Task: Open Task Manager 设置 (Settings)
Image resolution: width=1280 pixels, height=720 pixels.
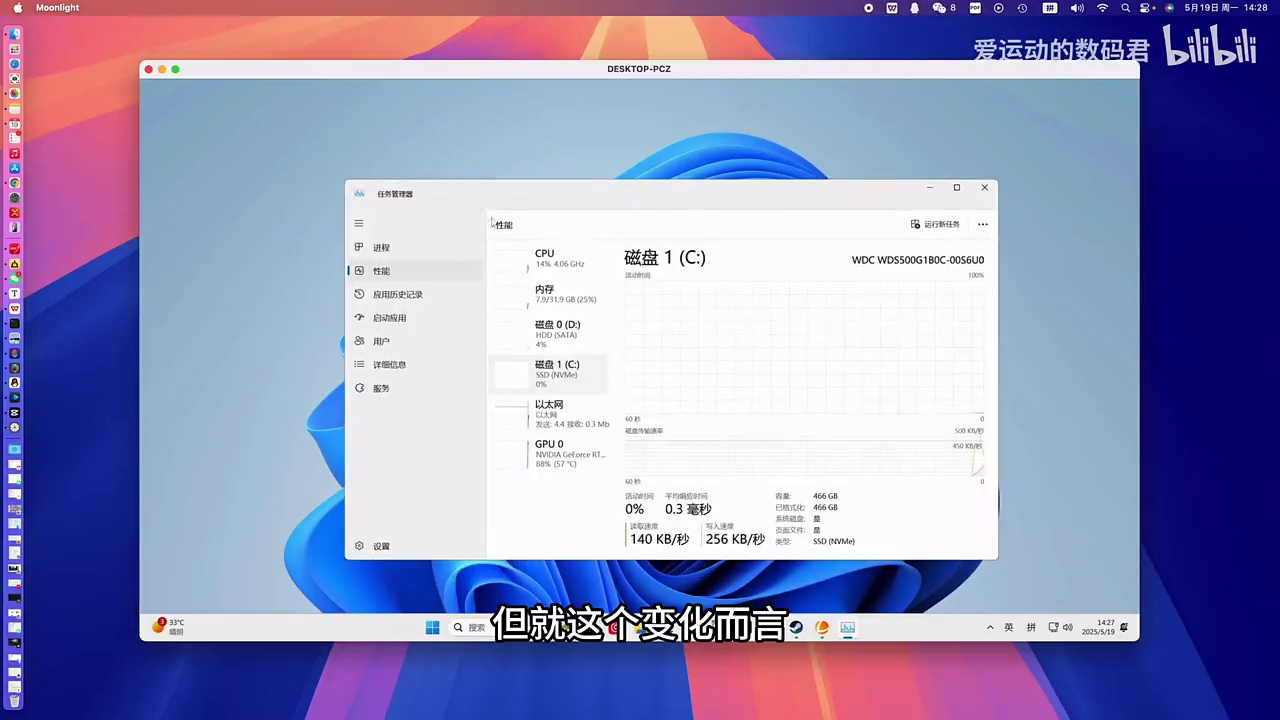Action: point(415,546)
